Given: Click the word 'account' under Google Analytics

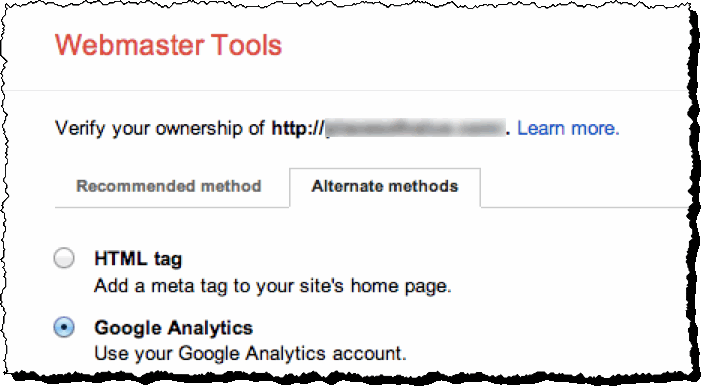Looking at the screenshot, I should pyautogui.click(x=369, y=353).
